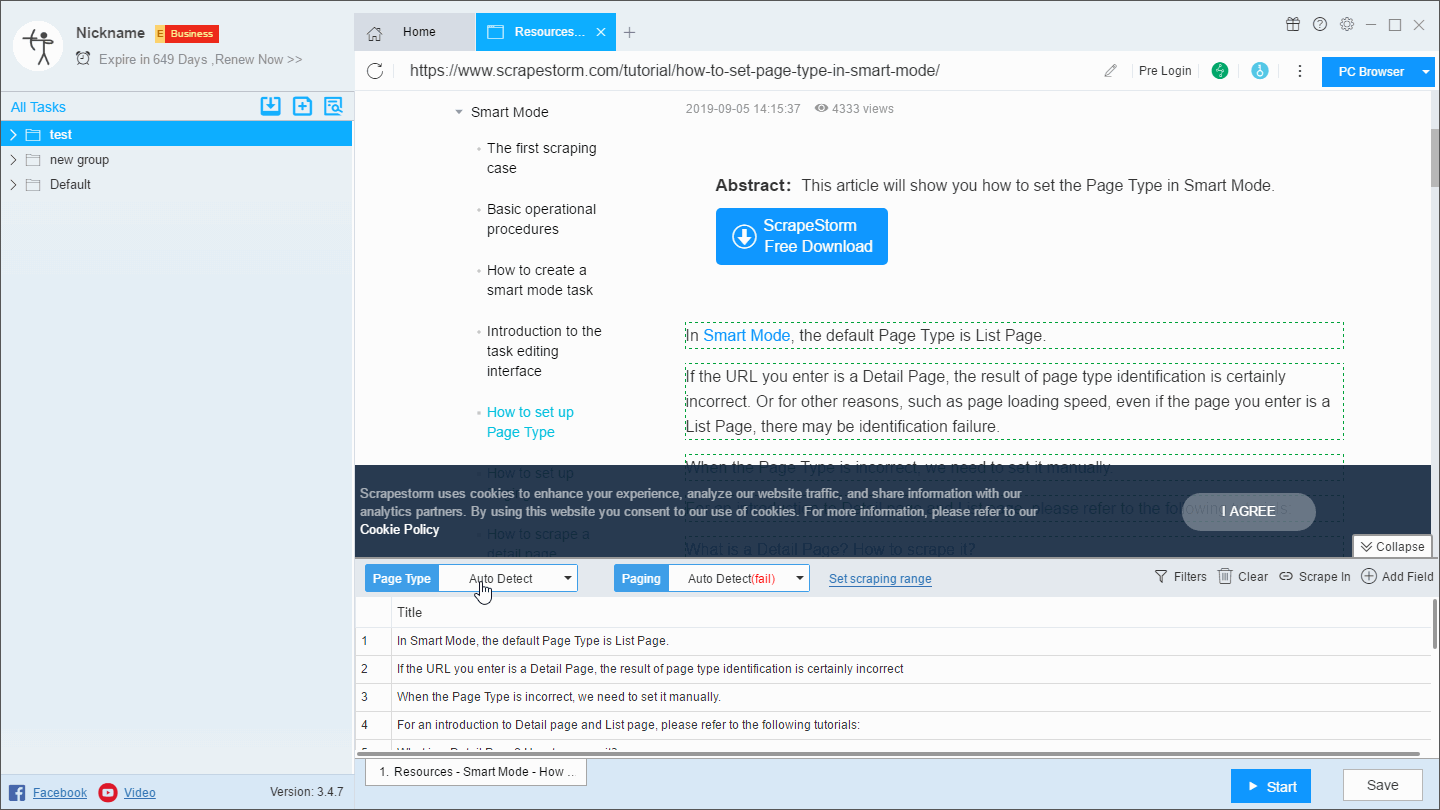Select Basic operational procedures tutorial
The width and height of the screenshot is (1440, 810).
tap(542, 219)
